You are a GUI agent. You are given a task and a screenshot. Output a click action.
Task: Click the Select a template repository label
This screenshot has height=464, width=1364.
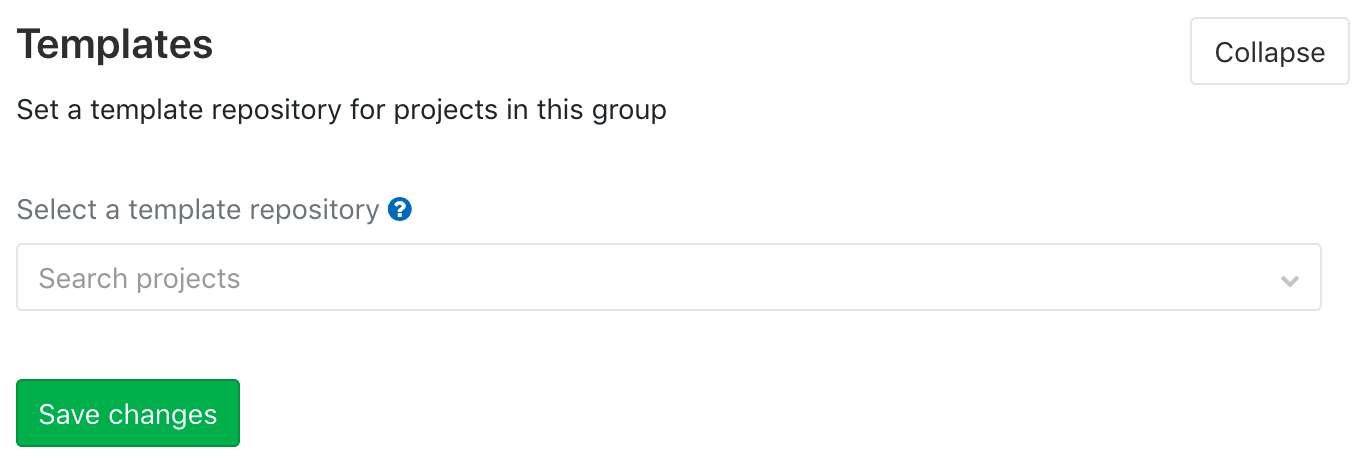click(198, 210)
